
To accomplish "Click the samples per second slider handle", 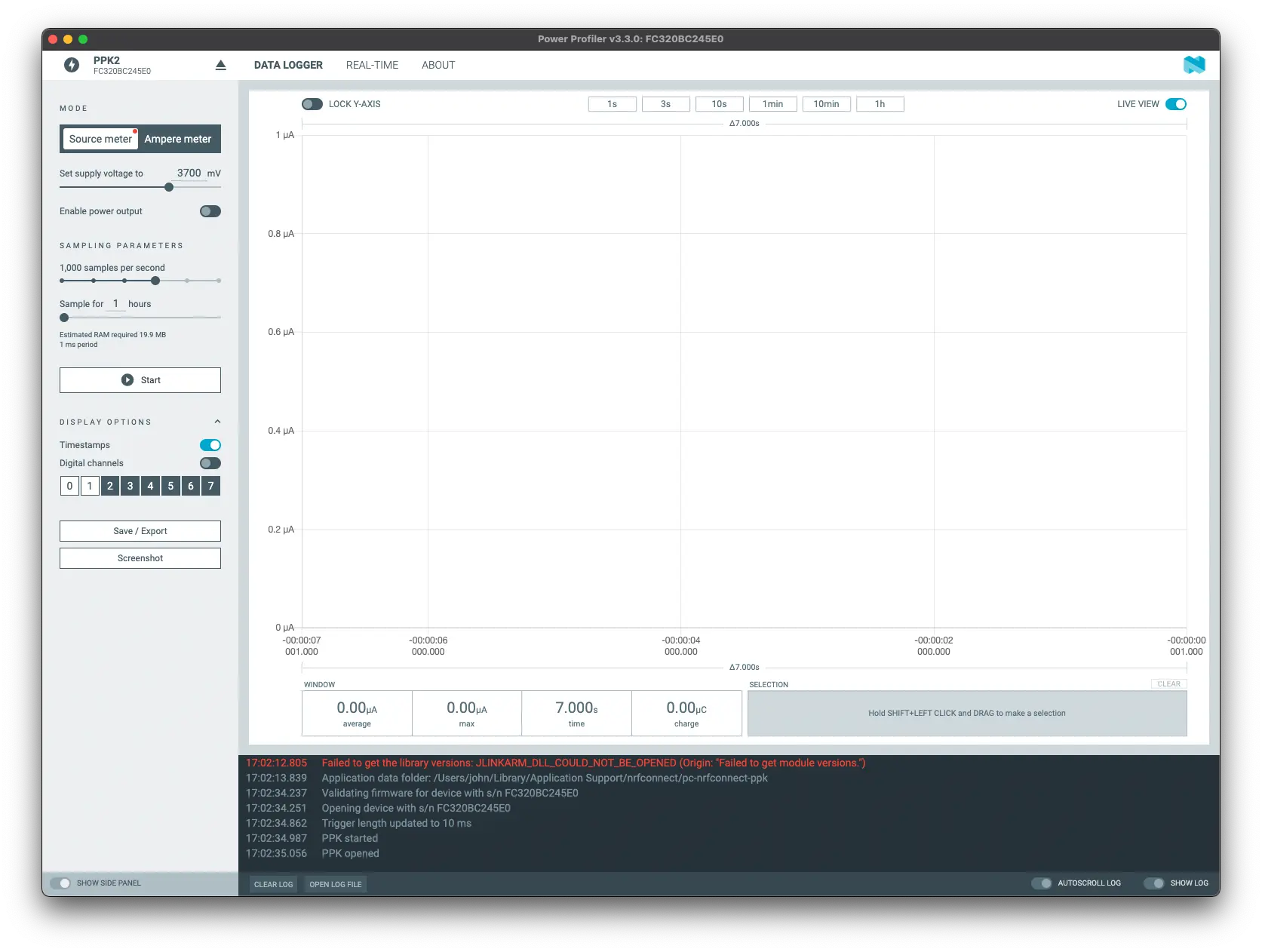I will (155, 281).
